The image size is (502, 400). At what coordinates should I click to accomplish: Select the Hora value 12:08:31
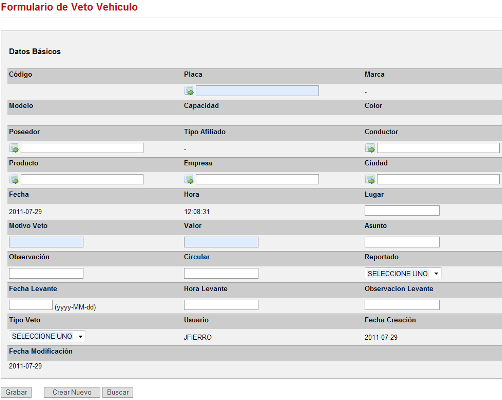(197, 212)
